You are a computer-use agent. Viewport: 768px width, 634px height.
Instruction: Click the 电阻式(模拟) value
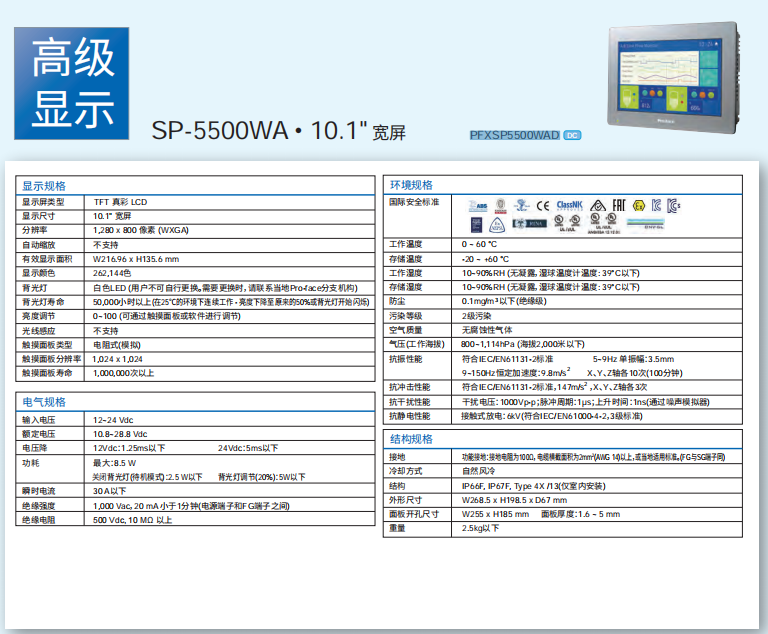117,345
